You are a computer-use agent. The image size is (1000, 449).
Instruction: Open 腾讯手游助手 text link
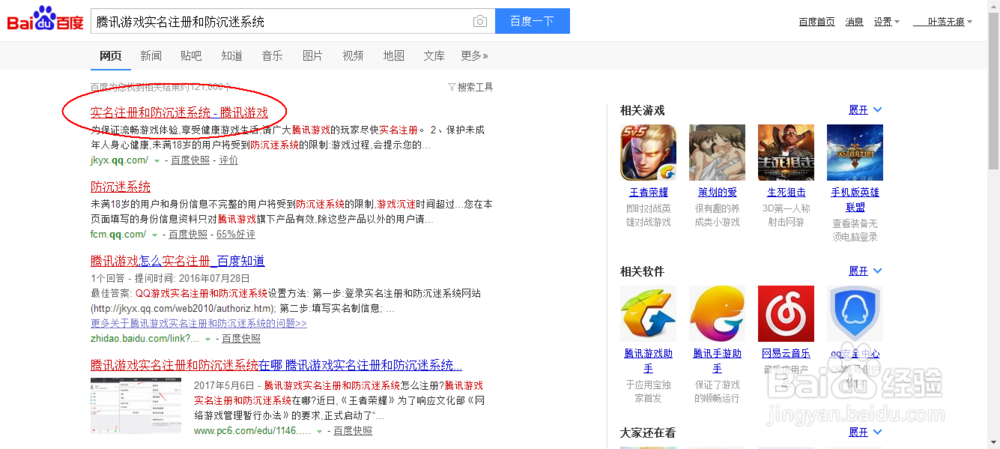tap(717, 361)
